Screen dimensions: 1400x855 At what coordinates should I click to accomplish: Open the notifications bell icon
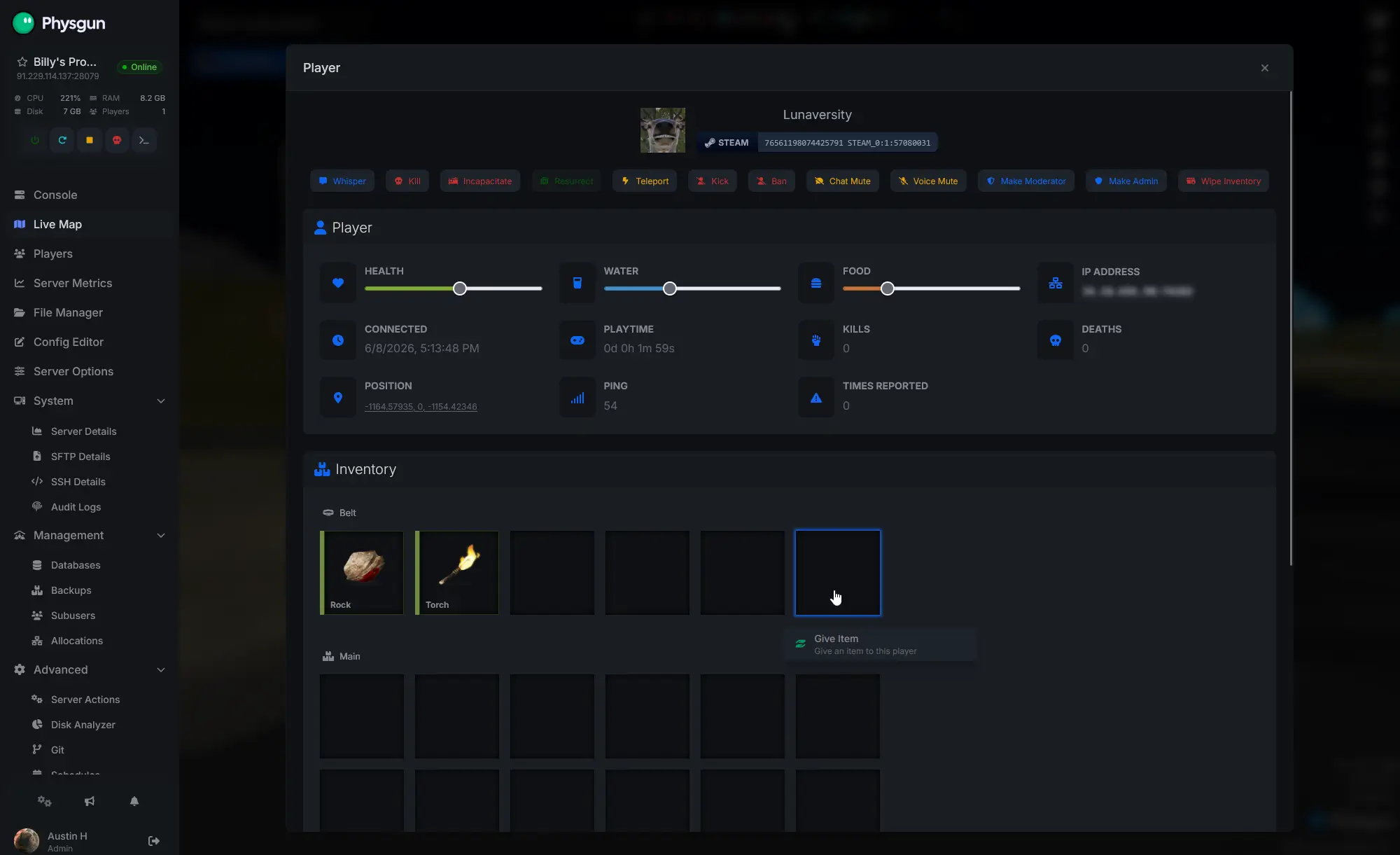[134, 801]
